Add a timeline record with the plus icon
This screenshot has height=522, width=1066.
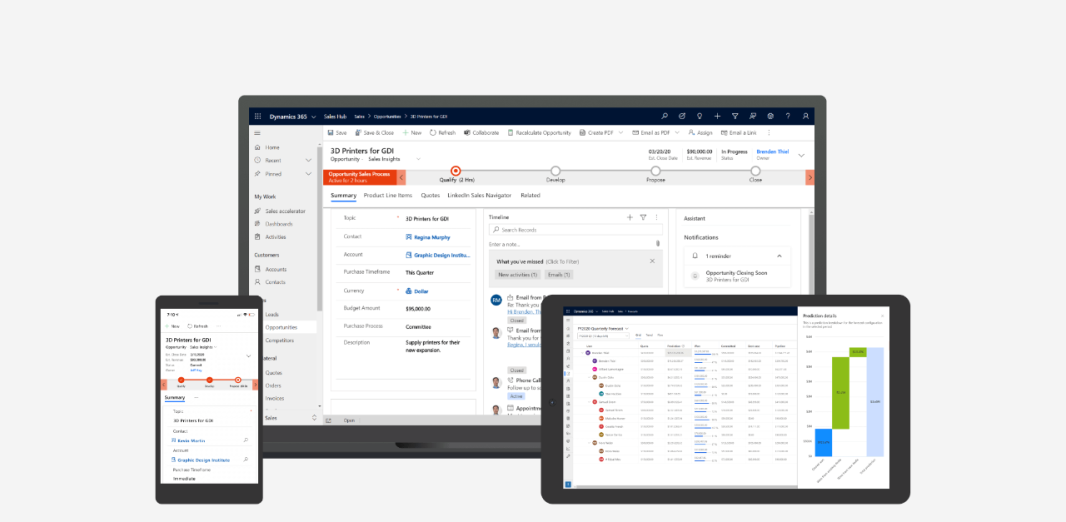coord(630,218)
